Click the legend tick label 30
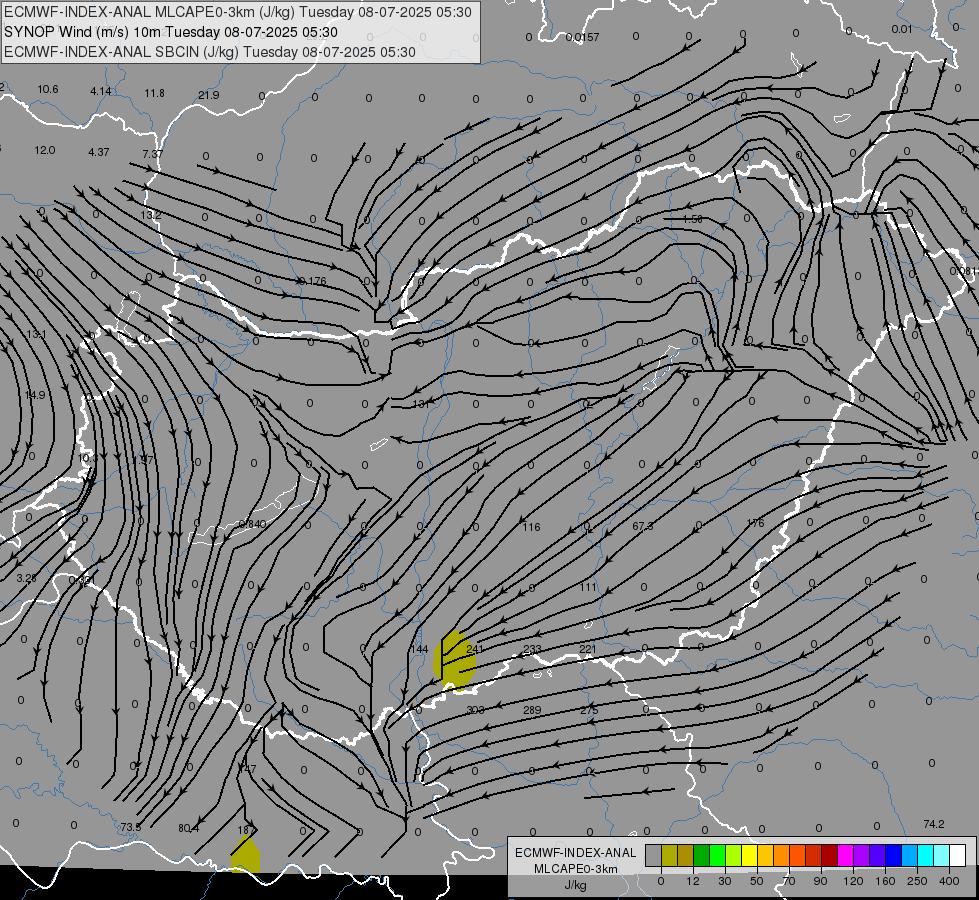Screen dimensions: 979x900 724,881
